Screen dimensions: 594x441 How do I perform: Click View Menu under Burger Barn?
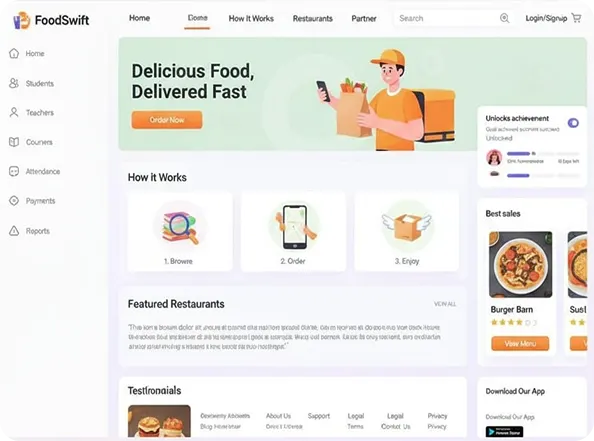520,344
